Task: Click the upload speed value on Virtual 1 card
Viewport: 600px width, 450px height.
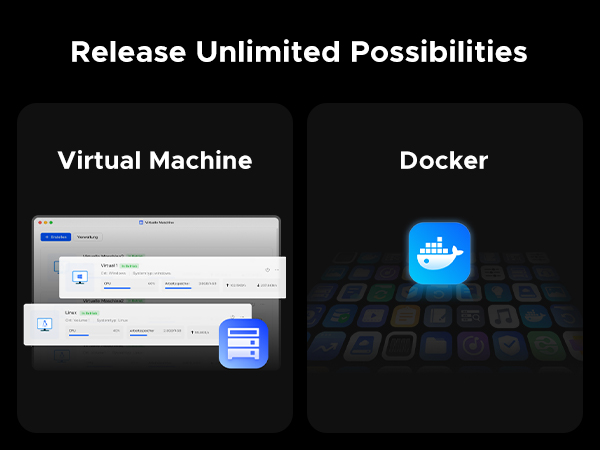Action: 236,285
